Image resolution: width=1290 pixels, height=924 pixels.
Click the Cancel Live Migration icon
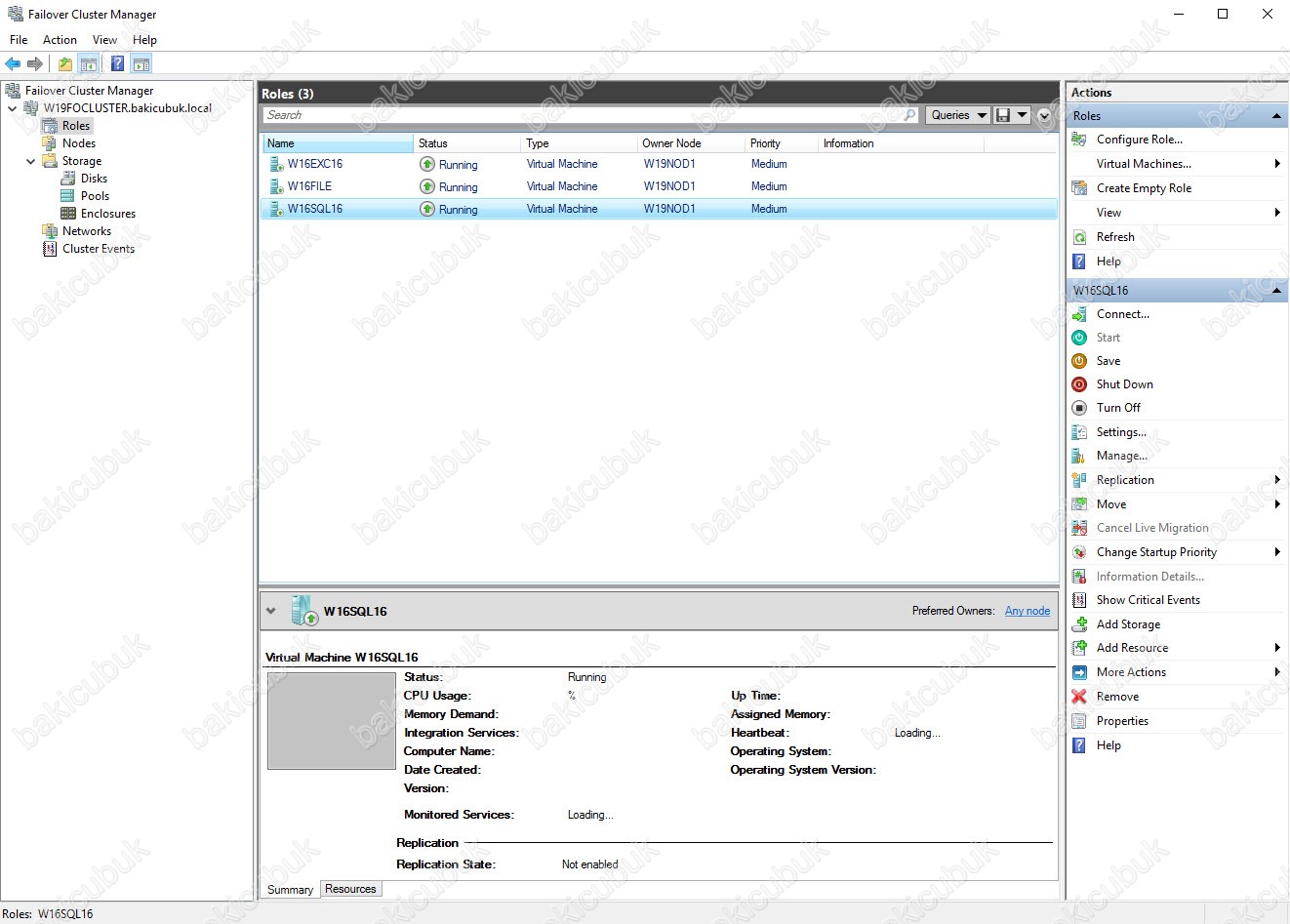1079,528
